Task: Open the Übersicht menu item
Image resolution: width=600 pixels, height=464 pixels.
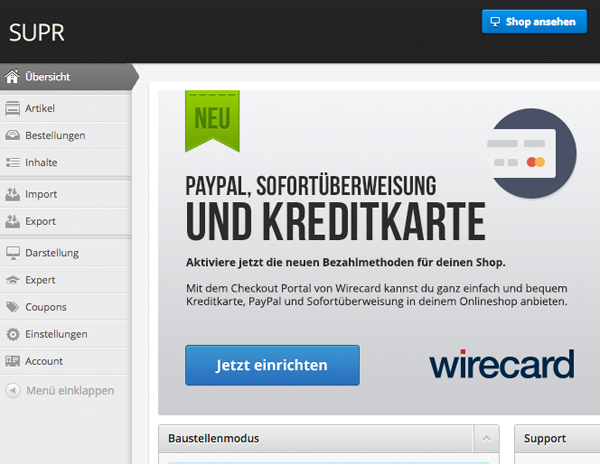Action: (66, 77)
